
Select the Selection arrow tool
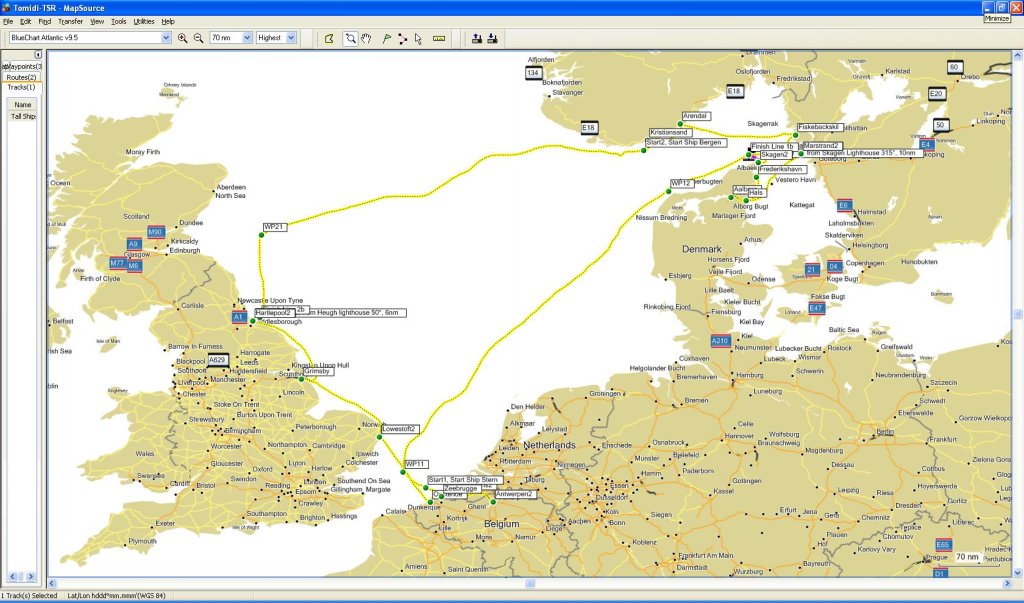coord(418,39)
